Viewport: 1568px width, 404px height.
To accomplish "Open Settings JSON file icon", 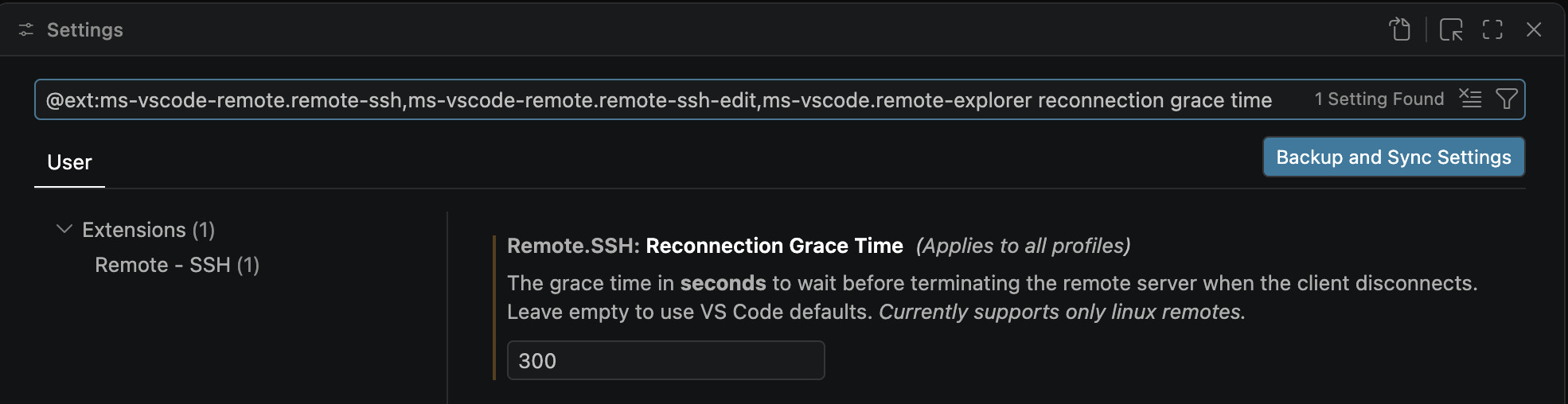I will click(1399, 30).
